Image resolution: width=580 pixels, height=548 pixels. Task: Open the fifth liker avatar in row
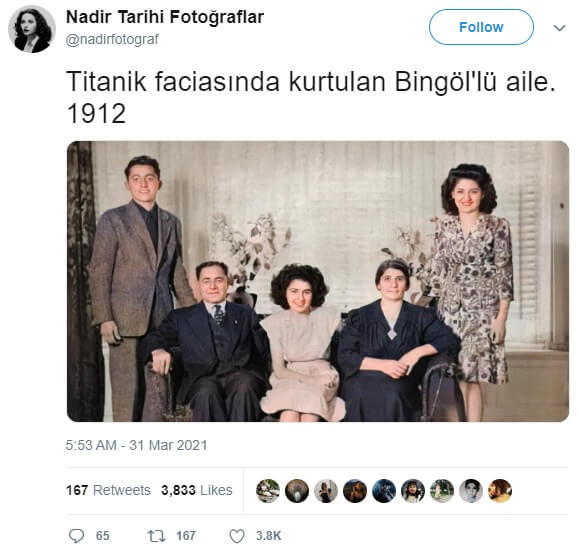tap(384, 491)
